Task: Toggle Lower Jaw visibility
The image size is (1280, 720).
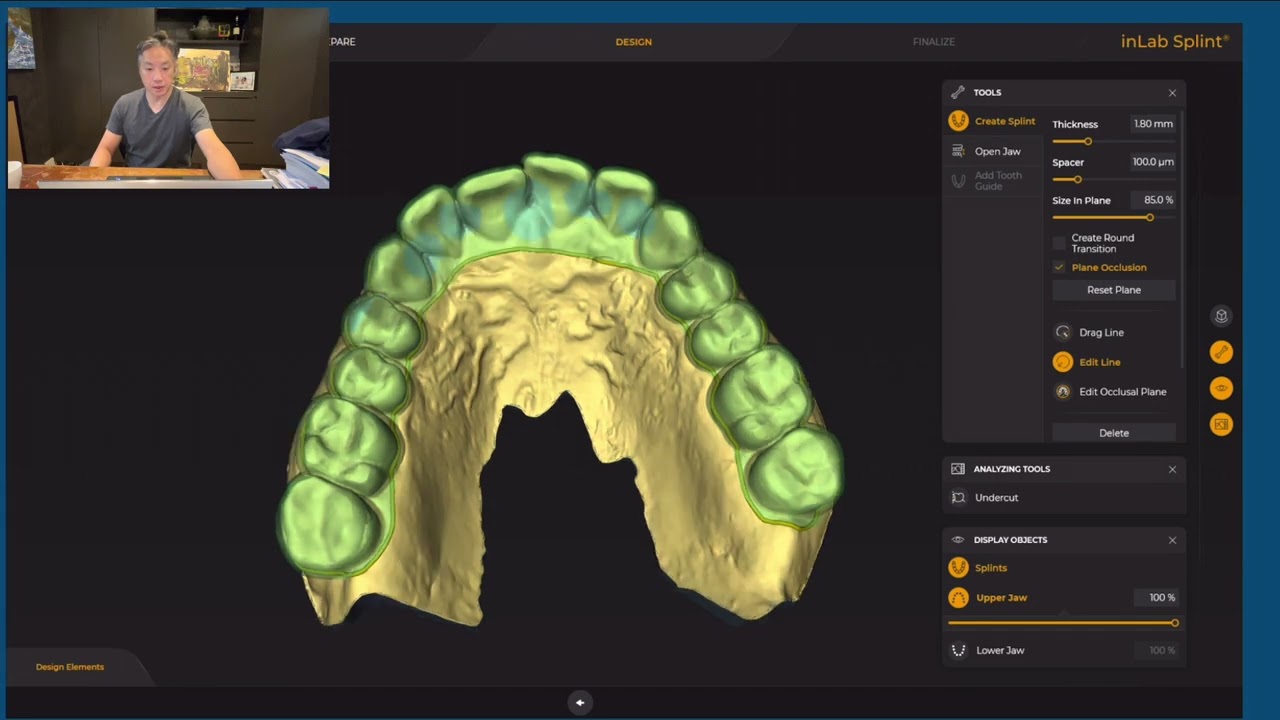Action: click(x=987, y=650)
